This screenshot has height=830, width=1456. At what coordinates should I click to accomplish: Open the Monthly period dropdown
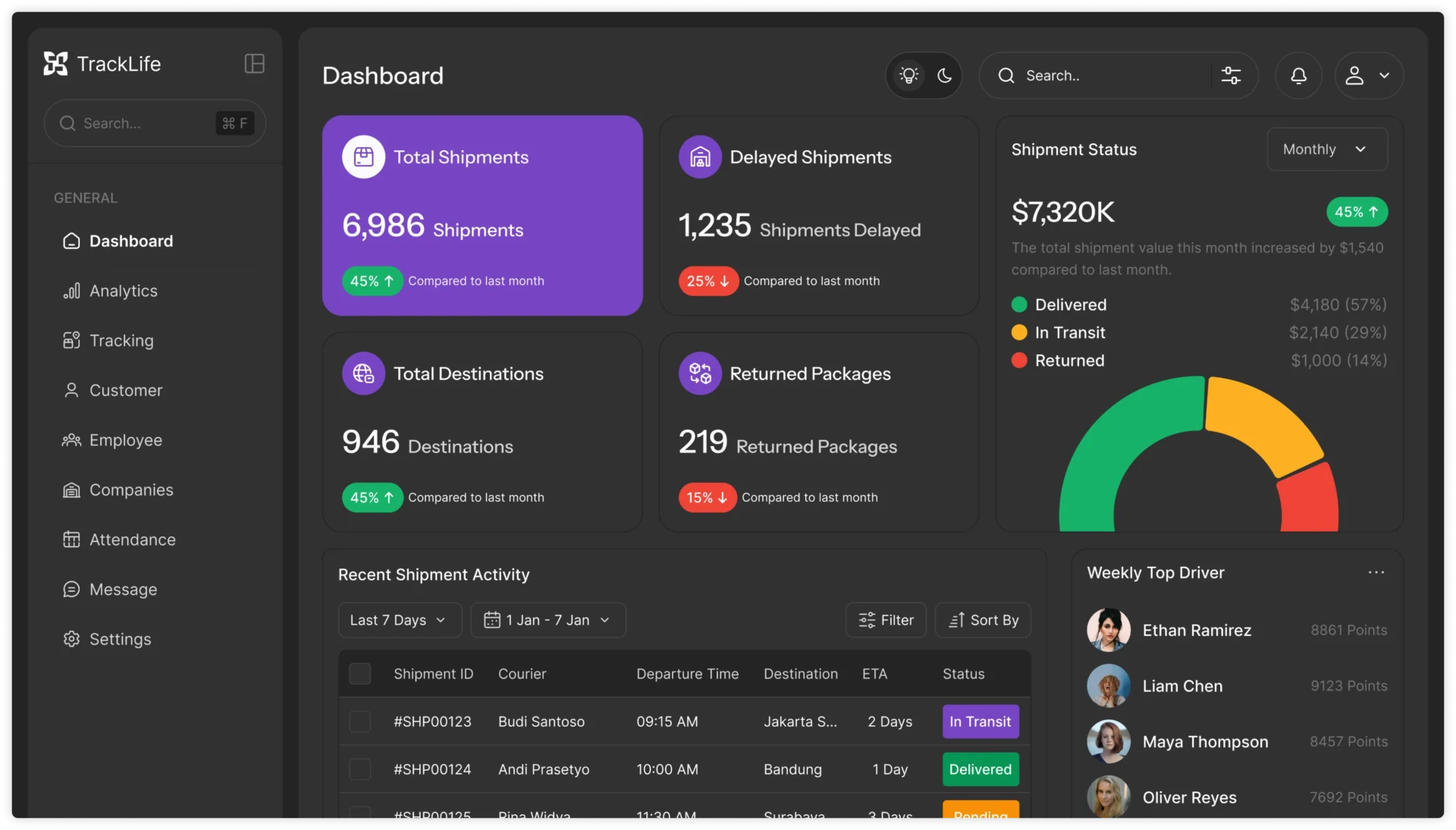point(1326,149)
